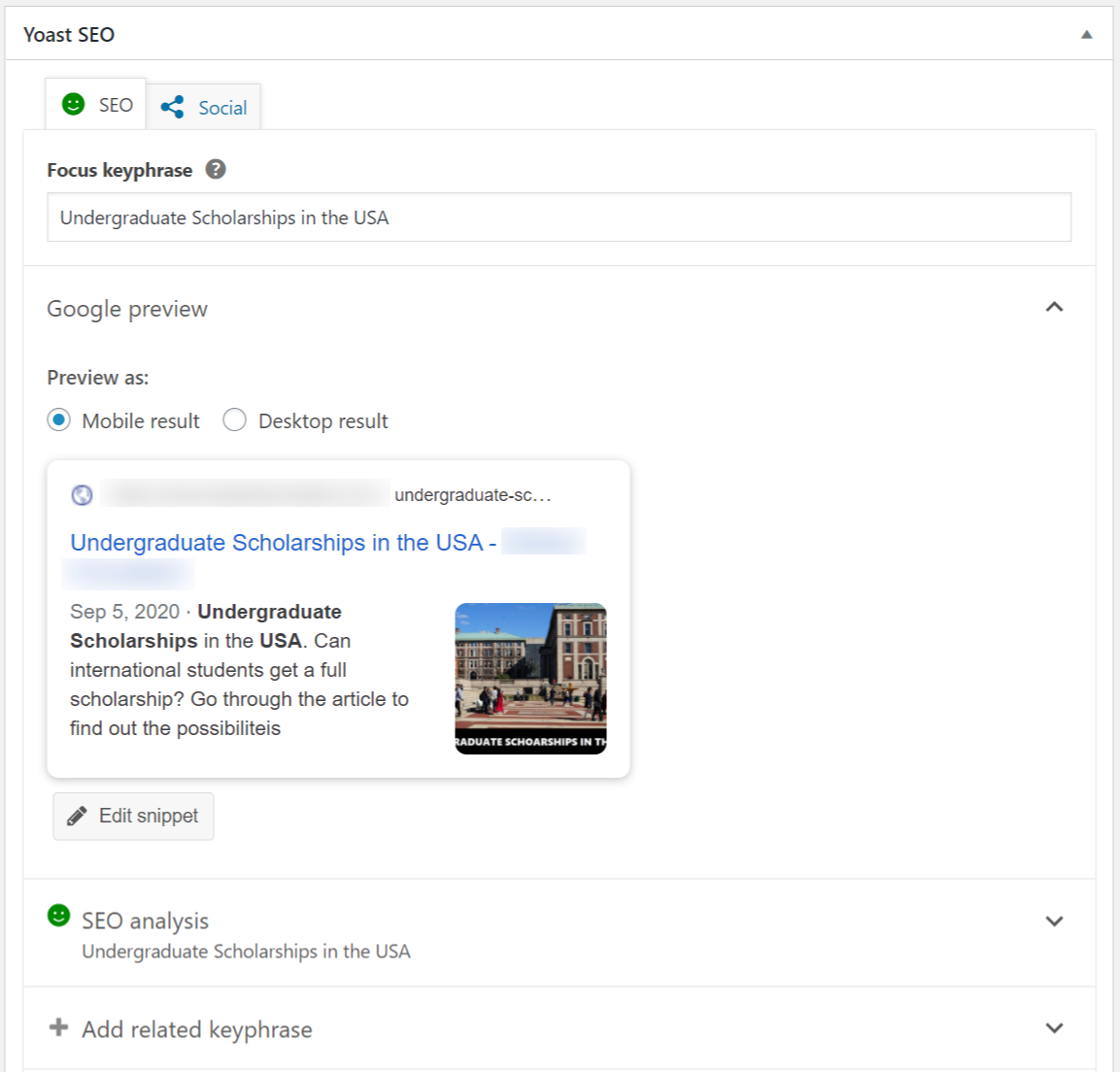Click the undergraduate-sc... URL text
This screenshot has height=1072, width=1120.
473,495
